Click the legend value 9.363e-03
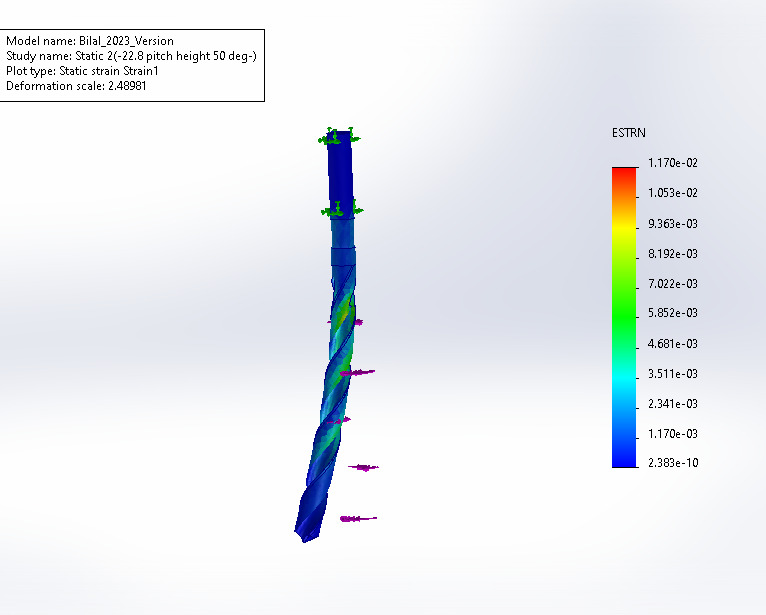The height and width of the screenshot is (615, 766). (x=673, y=224)
